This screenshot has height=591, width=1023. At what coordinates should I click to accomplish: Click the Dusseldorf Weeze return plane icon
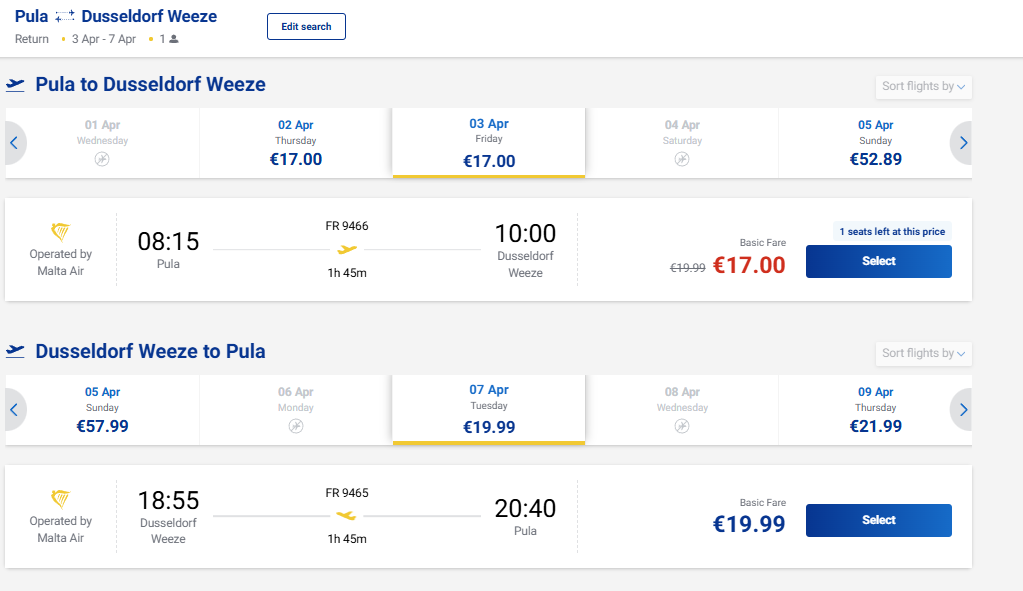[x=15, y=352]
